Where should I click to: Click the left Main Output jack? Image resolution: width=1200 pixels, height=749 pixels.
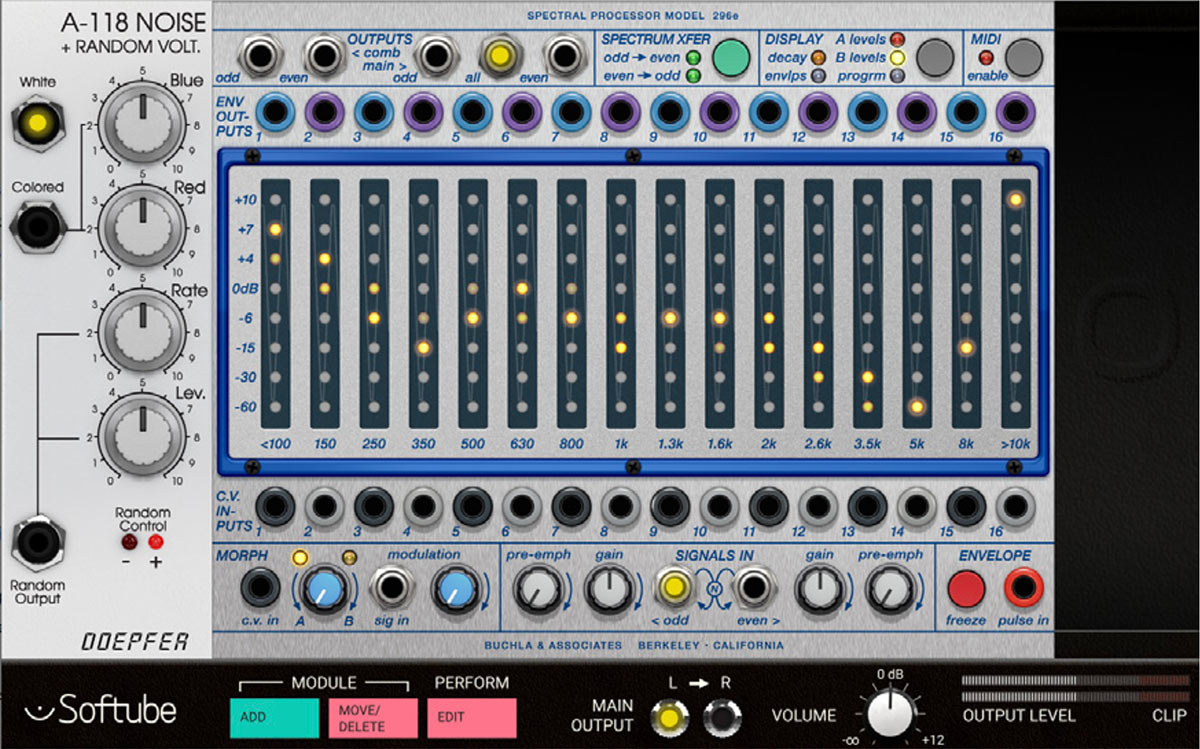click(x=667, y=717)
